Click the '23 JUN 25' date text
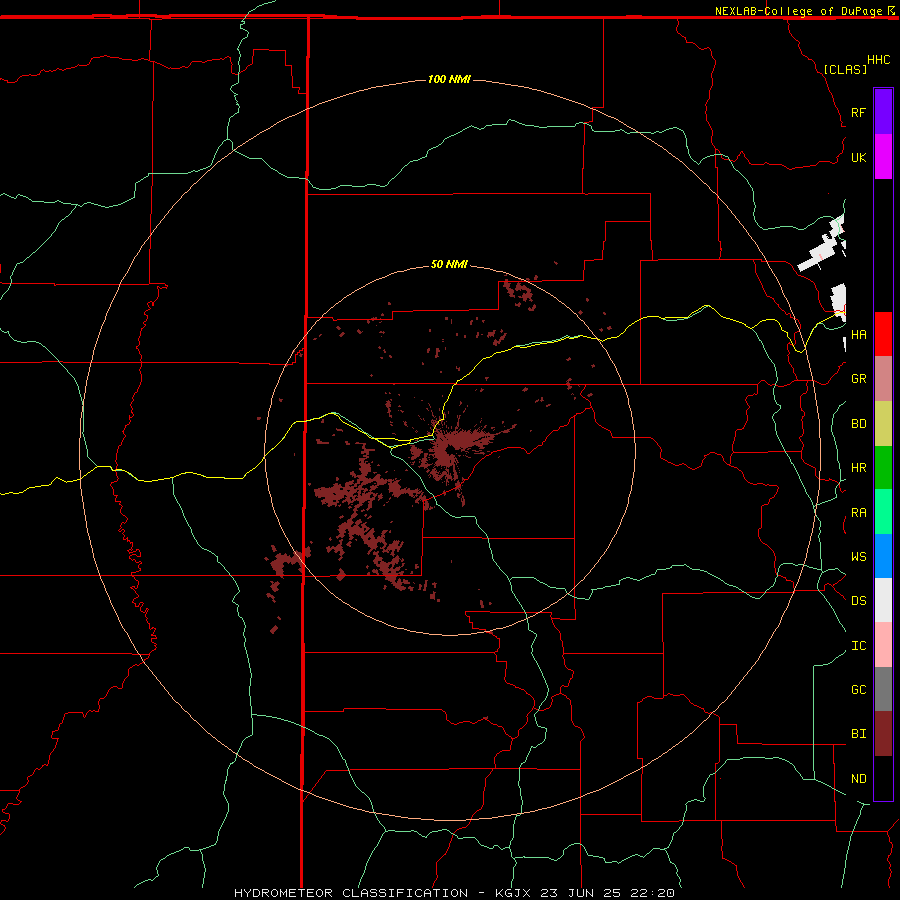This screenshot has width=900, height=900. (580, 893)
